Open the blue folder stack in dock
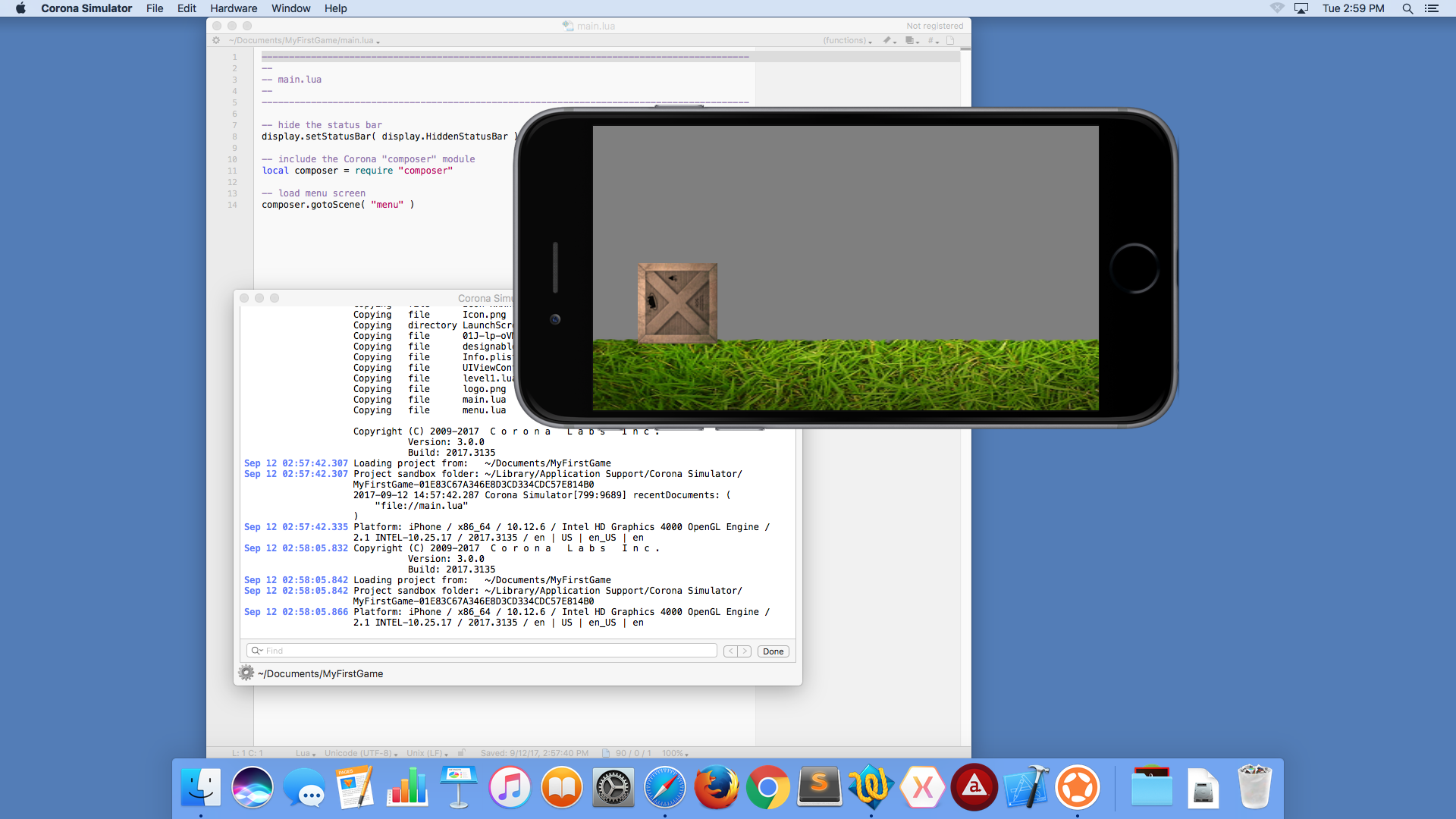Viewport: 1456px width, 819px height. [1152, 787]
